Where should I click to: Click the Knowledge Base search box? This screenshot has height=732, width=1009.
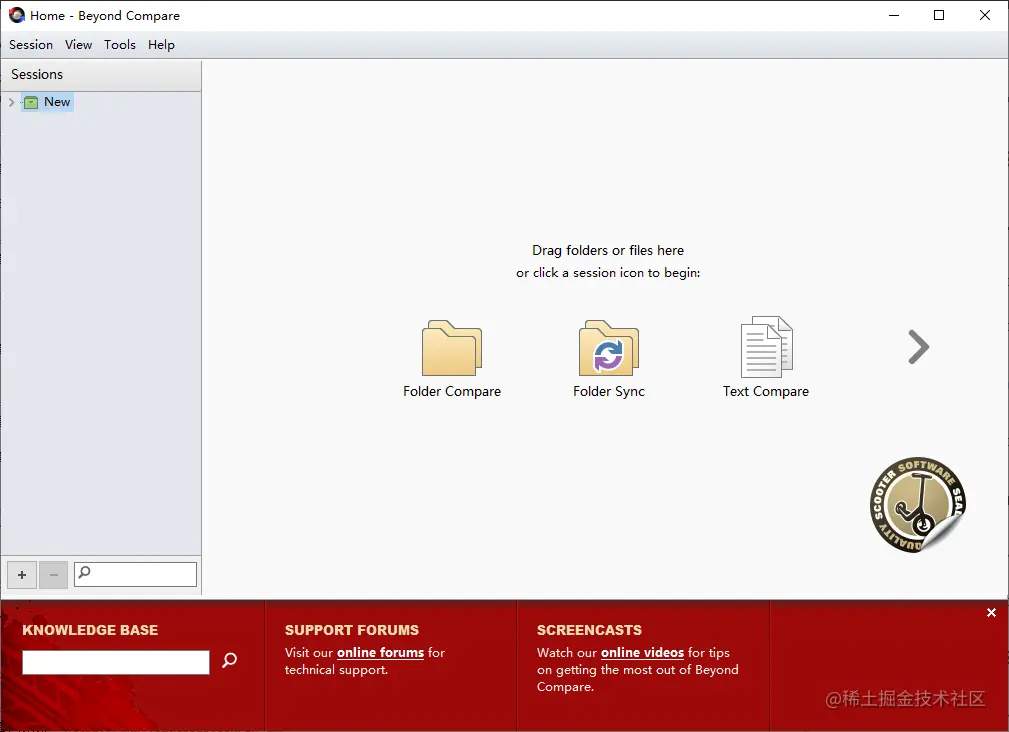click(116, 662)
